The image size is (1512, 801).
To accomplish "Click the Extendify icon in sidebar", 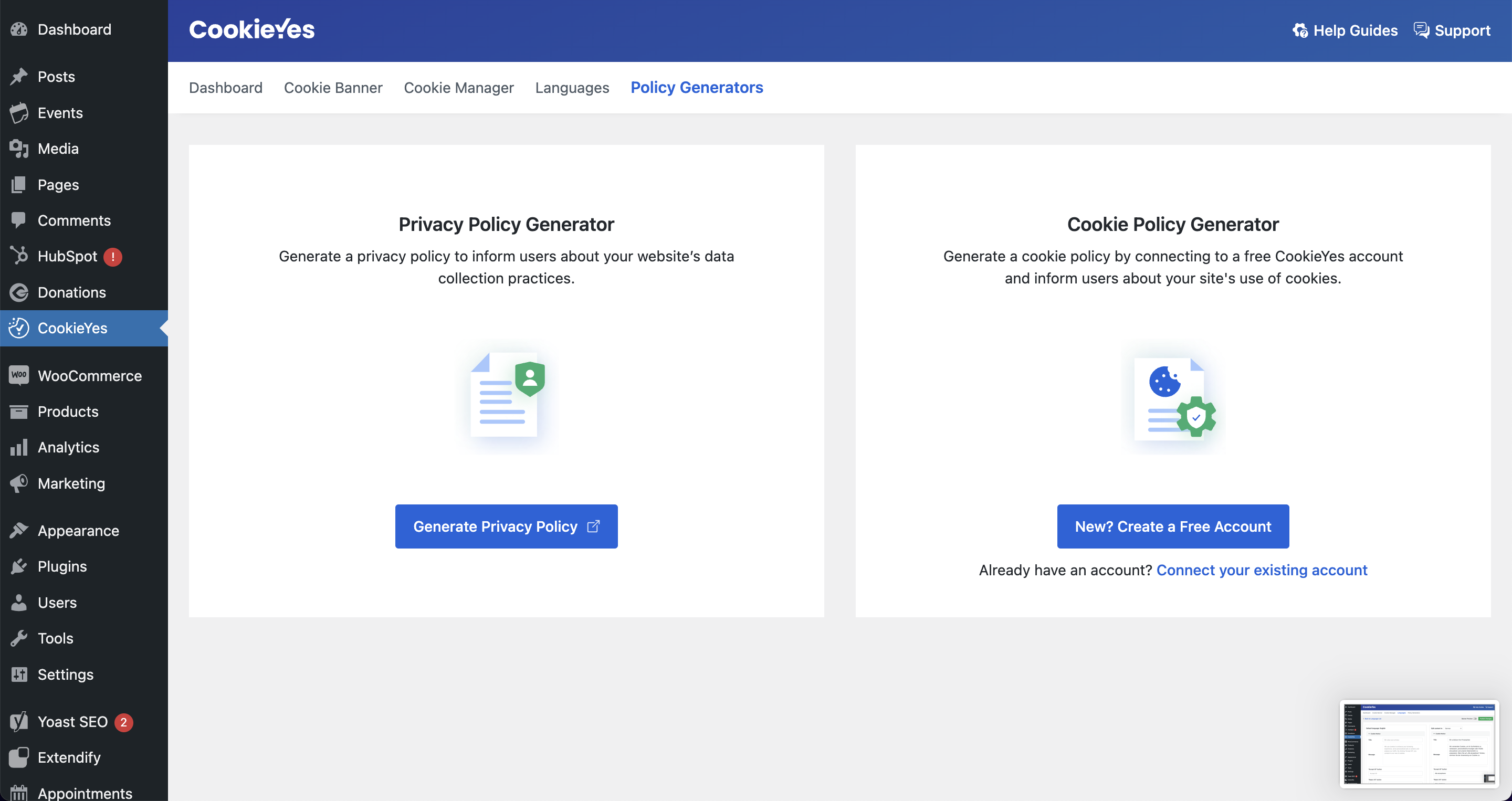I will click(19, 757).
